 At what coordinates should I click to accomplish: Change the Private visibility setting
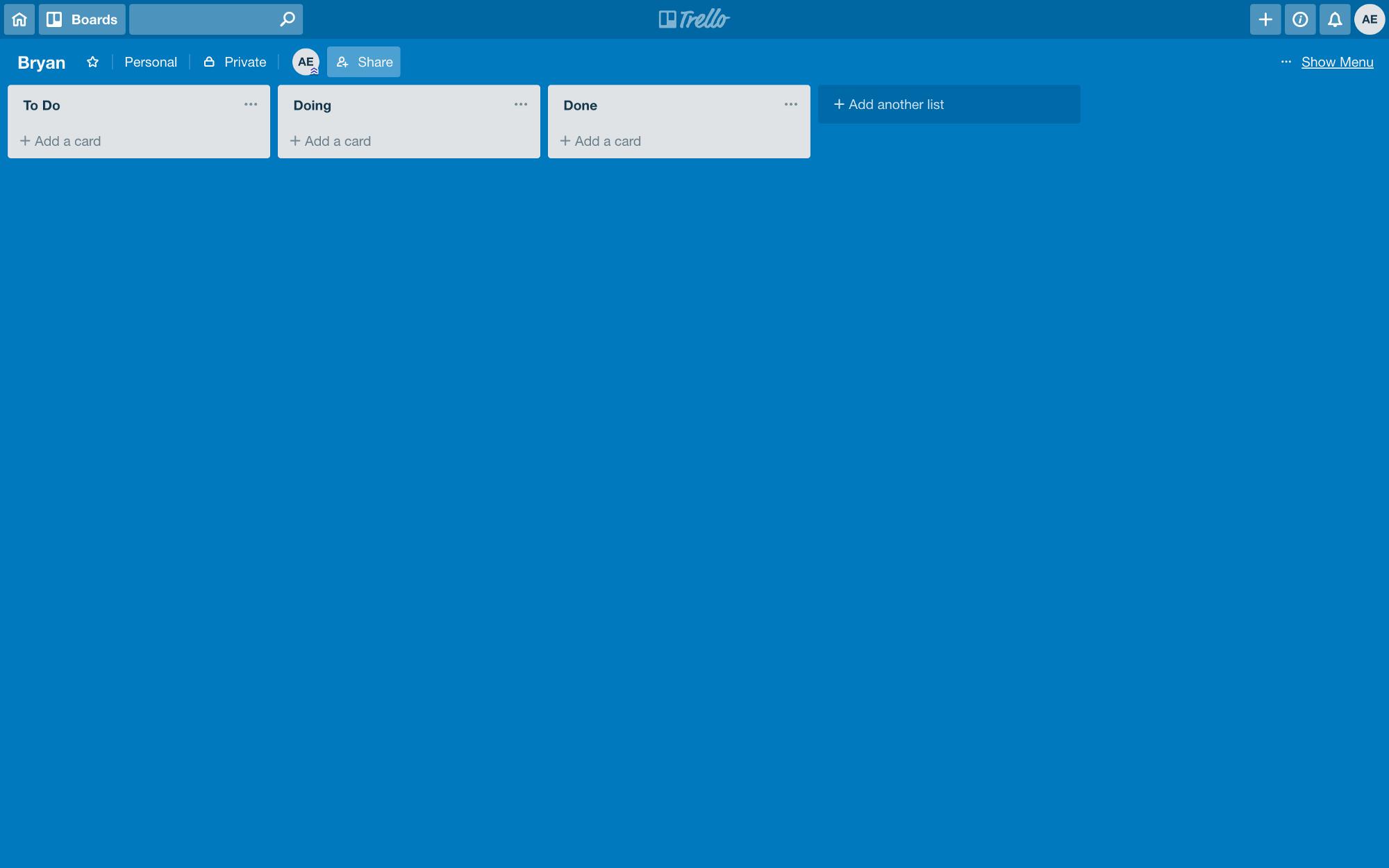coord(235,62)
